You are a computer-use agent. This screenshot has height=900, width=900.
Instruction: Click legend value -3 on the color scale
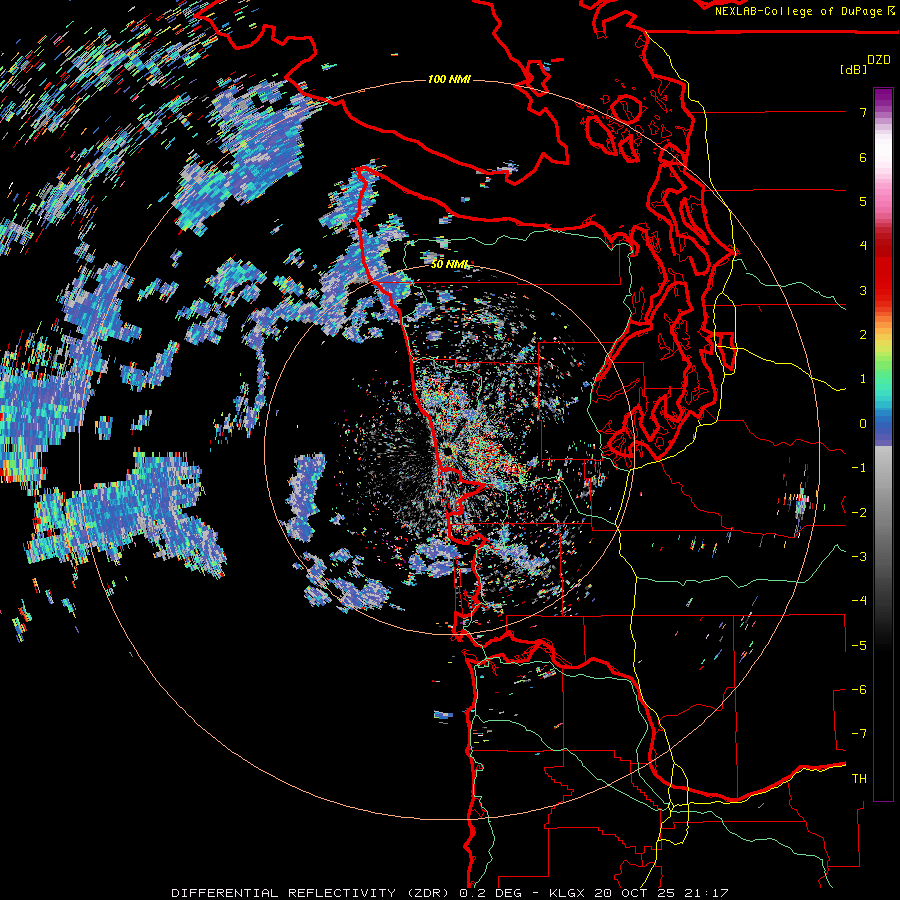point(859,557)
